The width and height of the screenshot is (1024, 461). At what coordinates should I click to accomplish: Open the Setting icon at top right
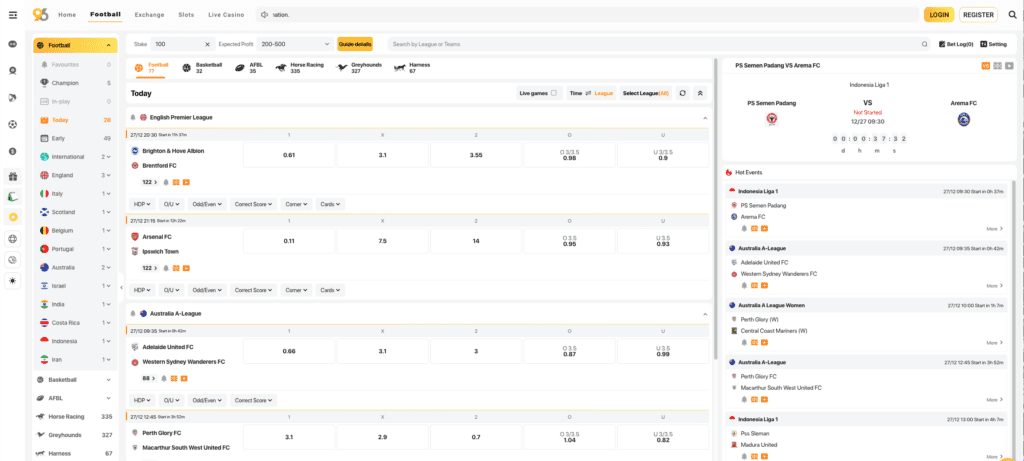click(984, 44)
